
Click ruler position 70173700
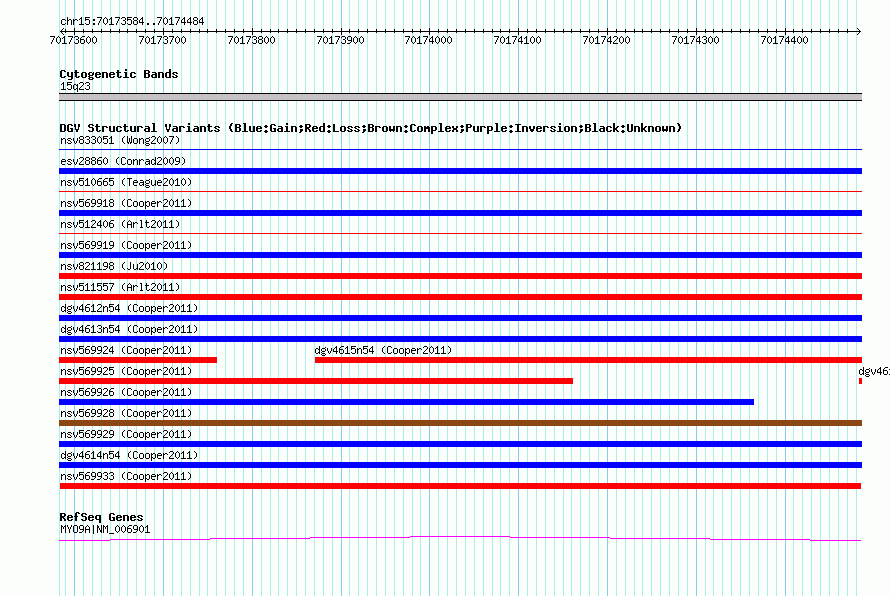pos(162,40)
